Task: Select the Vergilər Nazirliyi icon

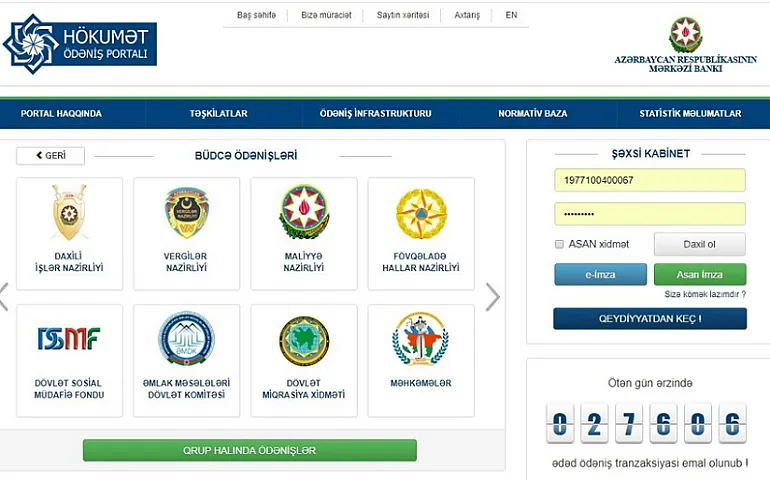Action: tap(186, 213)
